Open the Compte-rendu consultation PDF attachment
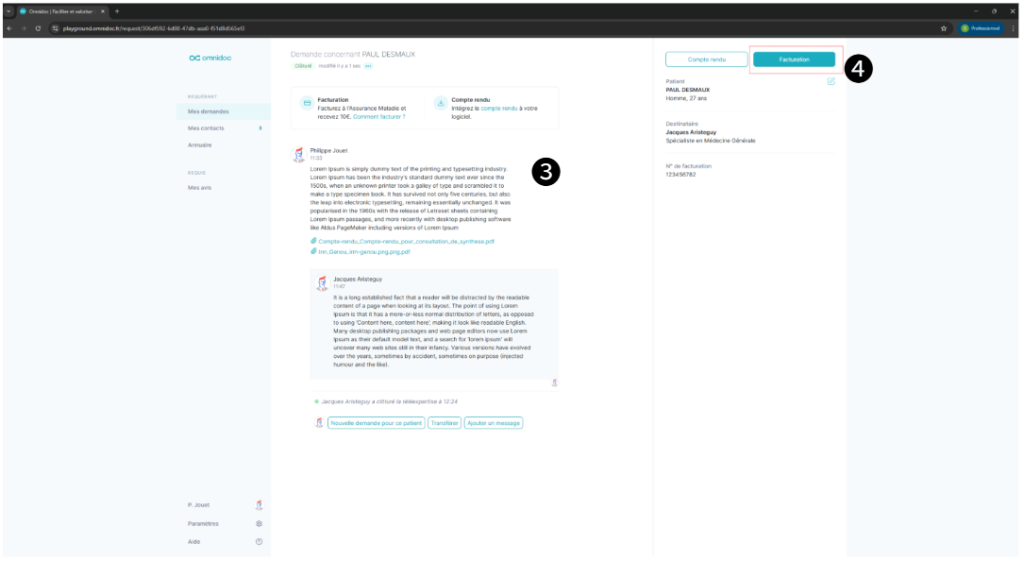Viewport: 1024px width, 561px height. pos(406,241)
